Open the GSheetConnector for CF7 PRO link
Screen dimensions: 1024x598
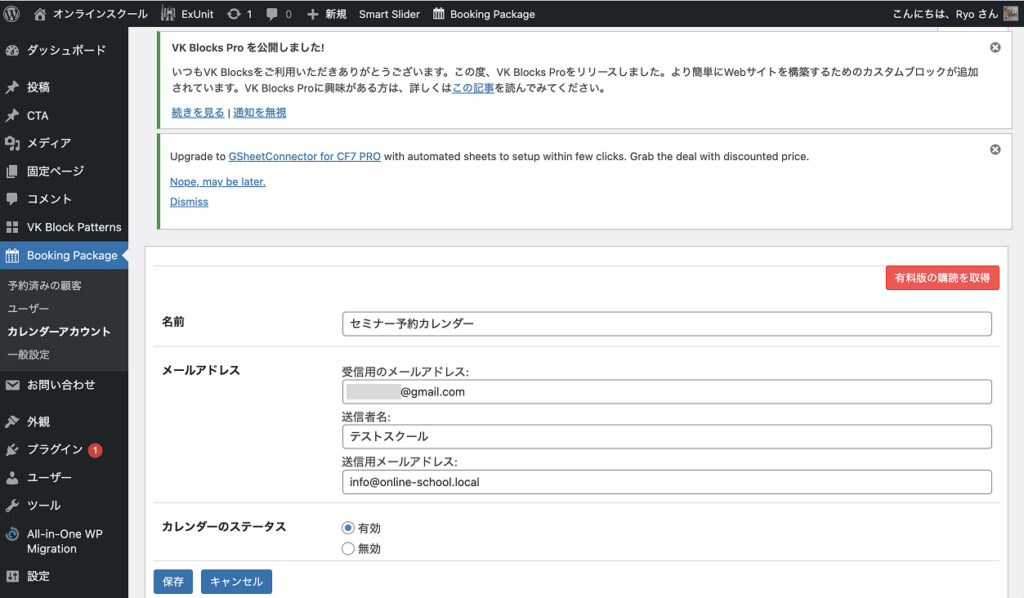pos(304,157)
